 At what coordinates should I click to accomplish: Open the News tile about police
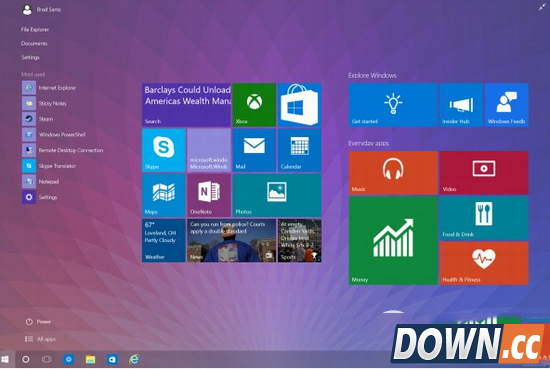(x=232, y=240)
